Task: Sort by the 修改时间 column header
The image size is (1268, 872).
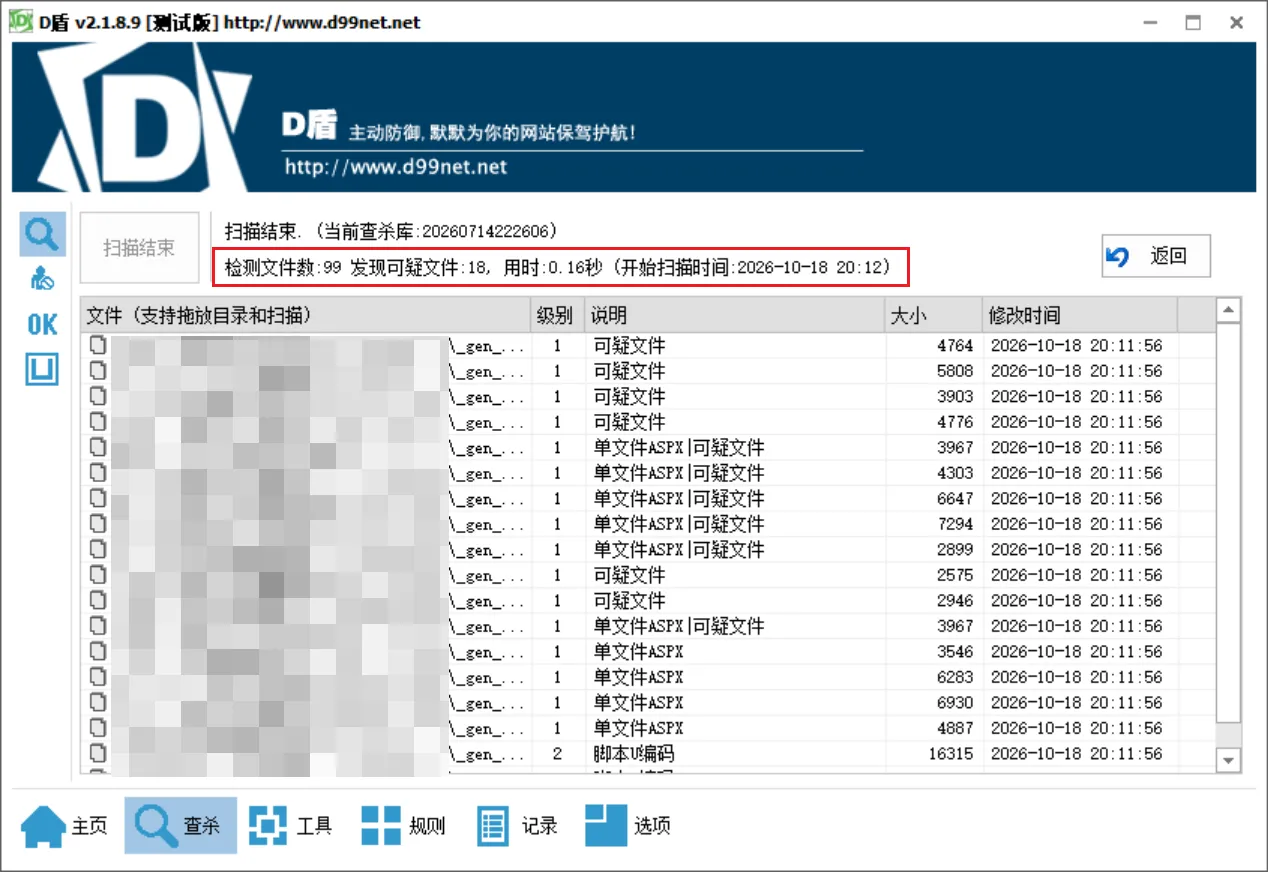Action: click(x=1080, y=316)
